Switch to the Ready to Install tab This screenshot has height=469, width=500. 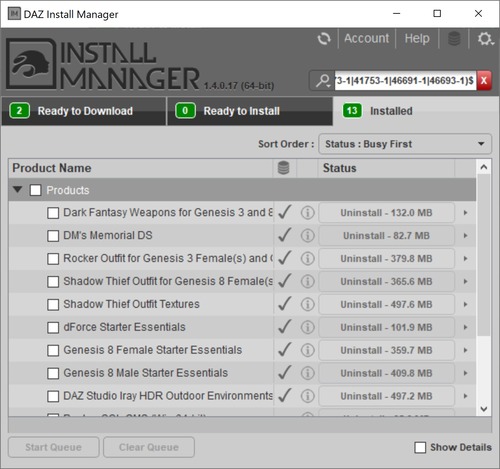(x=250, y=111)
